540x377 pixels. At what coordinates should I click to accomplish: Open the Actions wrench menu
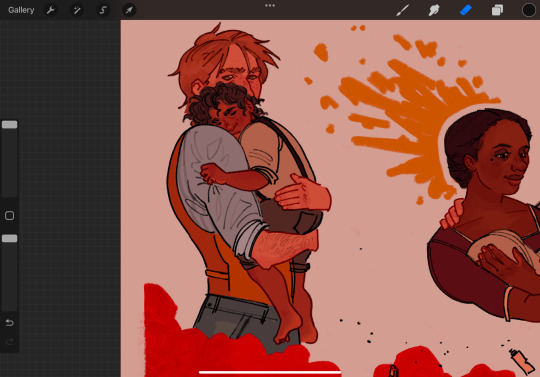point(50,10)
